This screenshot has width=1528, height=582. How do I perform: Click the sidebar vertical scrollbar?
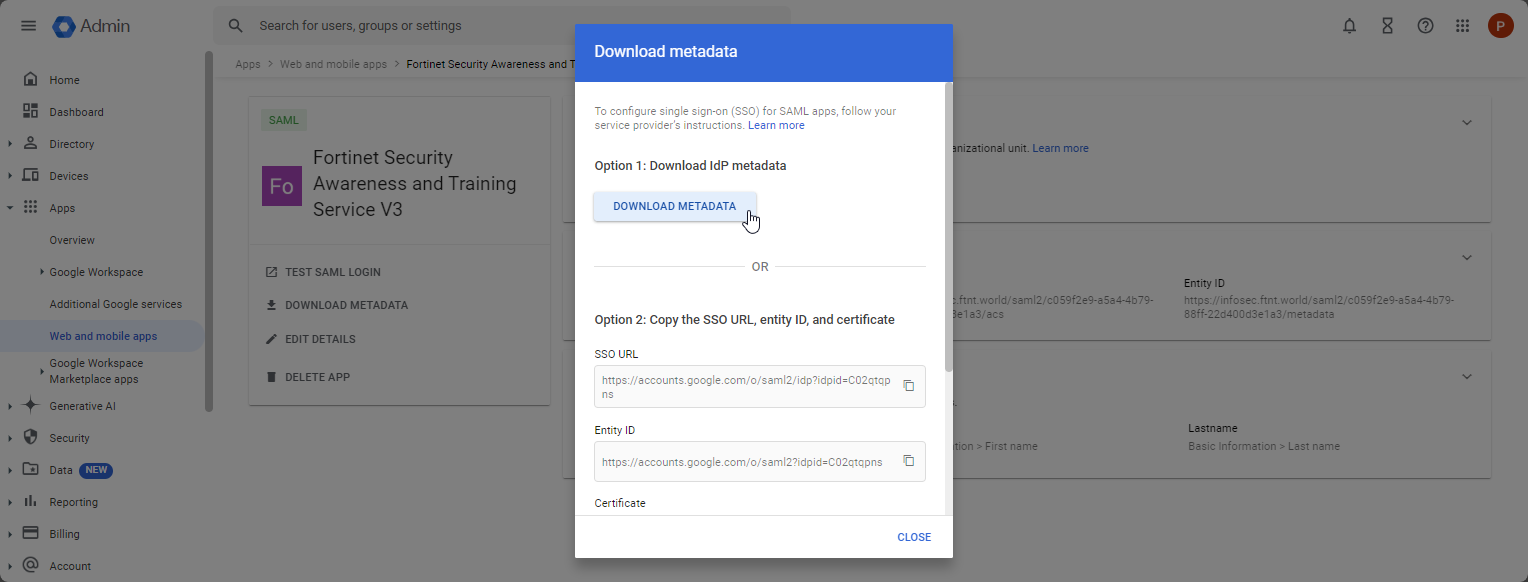[209, 231]
